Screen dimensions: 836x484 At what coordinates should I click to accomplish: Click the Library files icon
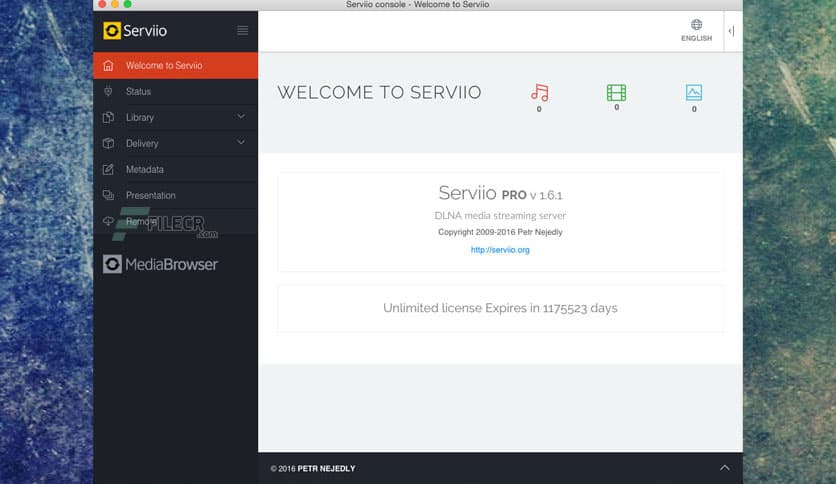coord(108,117)
